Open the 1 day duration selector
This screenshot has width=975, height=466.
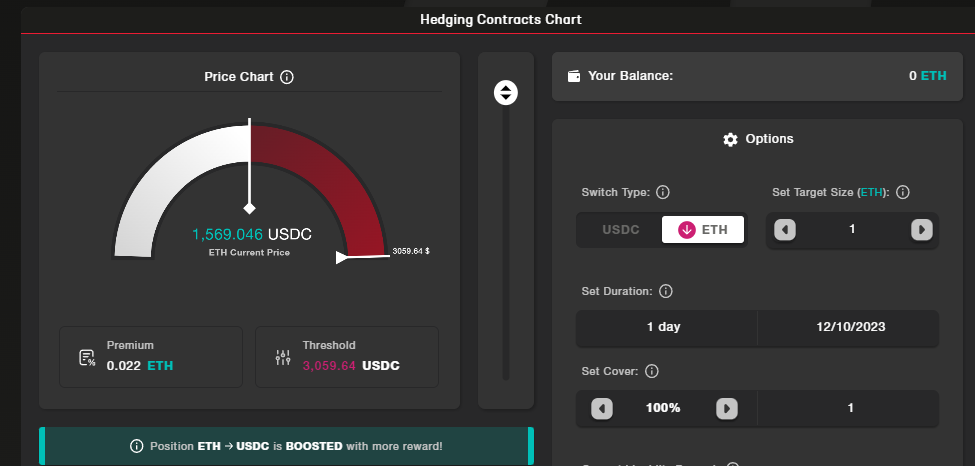point(667,327)
